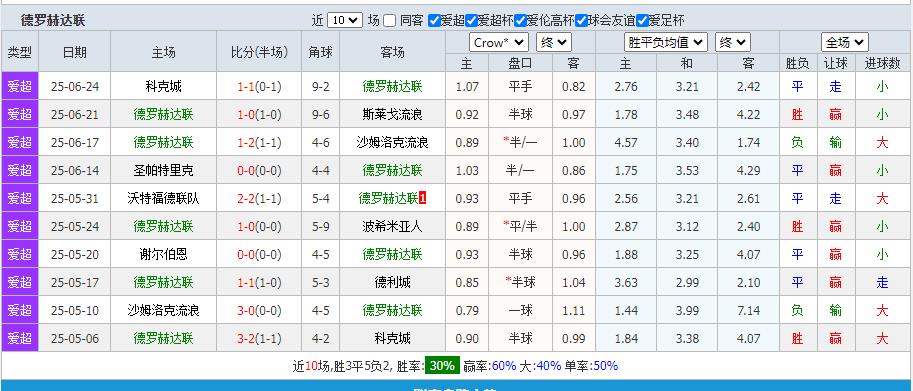Uncheck the 球会友谊 checkbox
Image resolution: width=913 pixels, height=391 pixels.
[581, 21]
